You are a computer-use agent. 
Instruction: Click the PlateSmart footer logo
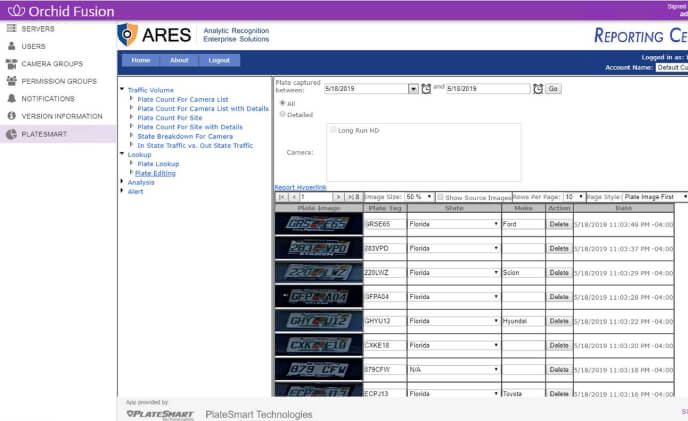click(x=160, y=414)
